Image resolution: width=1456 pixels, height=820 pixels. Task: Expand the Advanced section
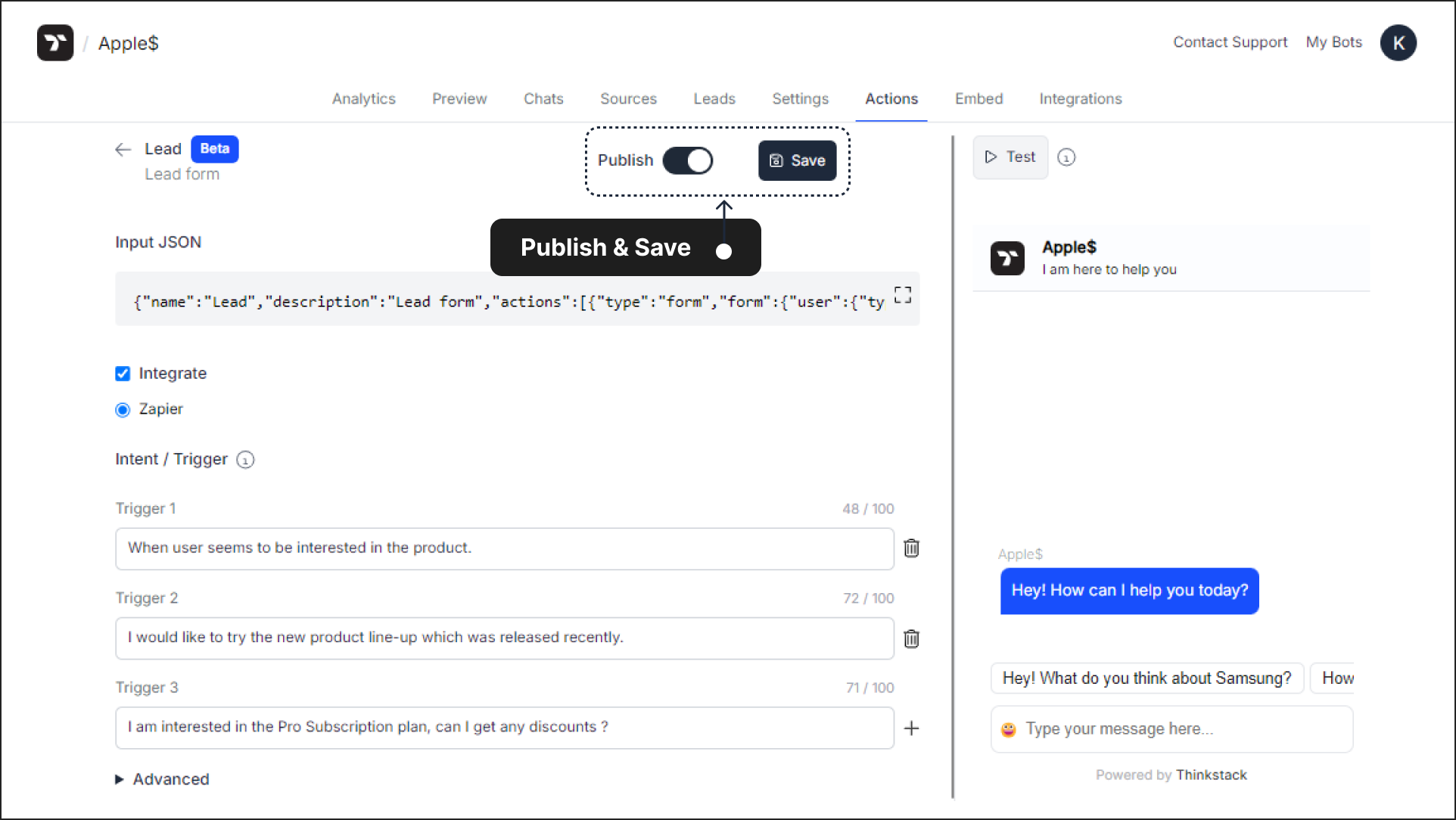pyautogui.click(x=162, y=779)
